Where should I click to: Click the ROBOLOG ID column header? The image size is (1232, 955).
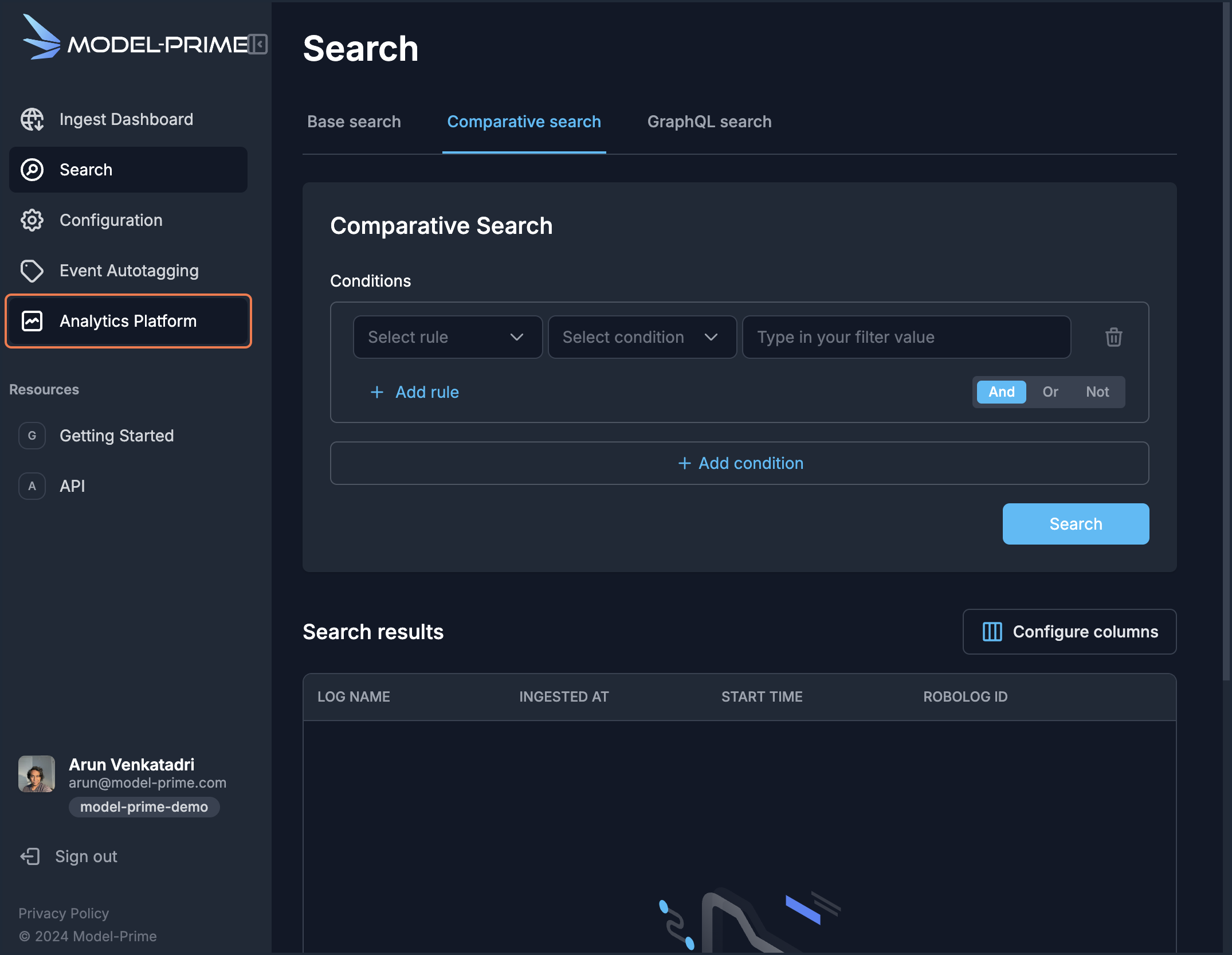click(x=965, y=696)
